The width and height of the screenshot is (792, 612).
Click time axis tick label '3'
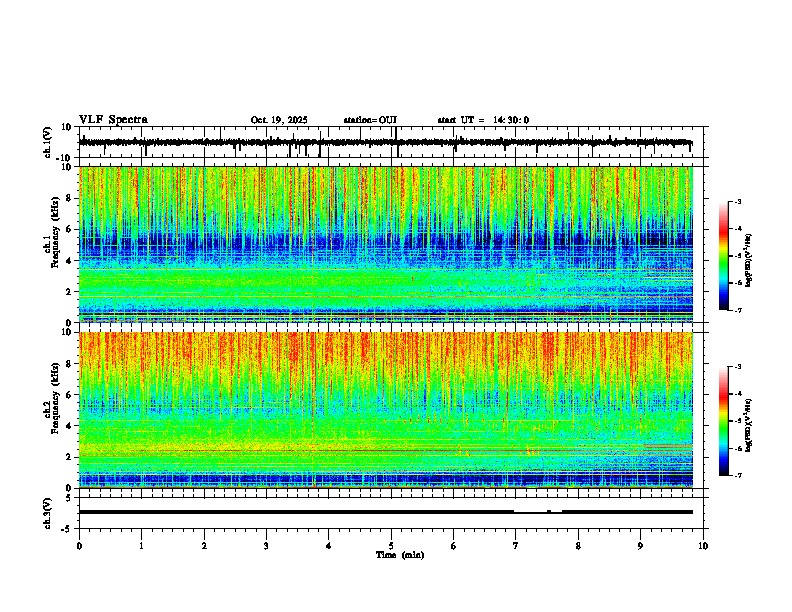click(266, 546)
